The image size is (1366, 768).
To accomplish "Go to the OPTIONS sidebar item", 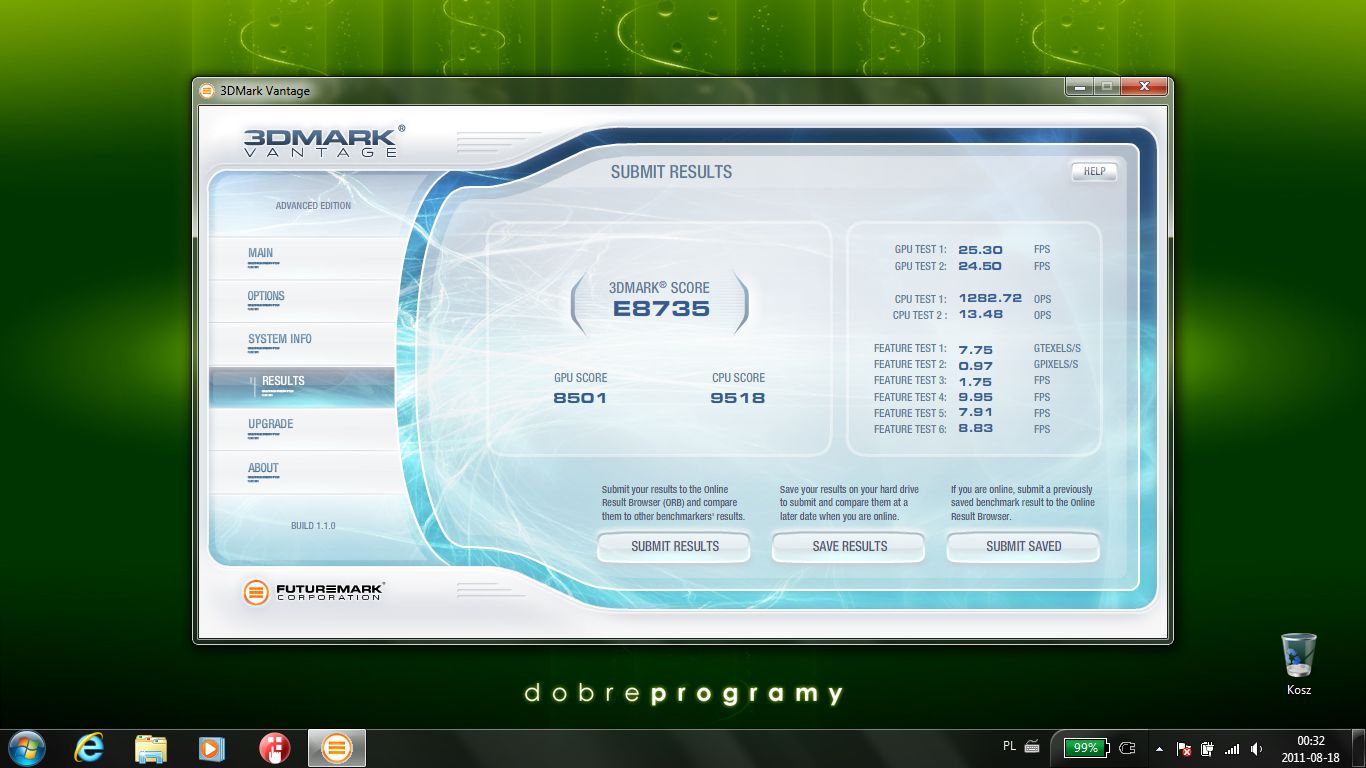I will [302, 300].
